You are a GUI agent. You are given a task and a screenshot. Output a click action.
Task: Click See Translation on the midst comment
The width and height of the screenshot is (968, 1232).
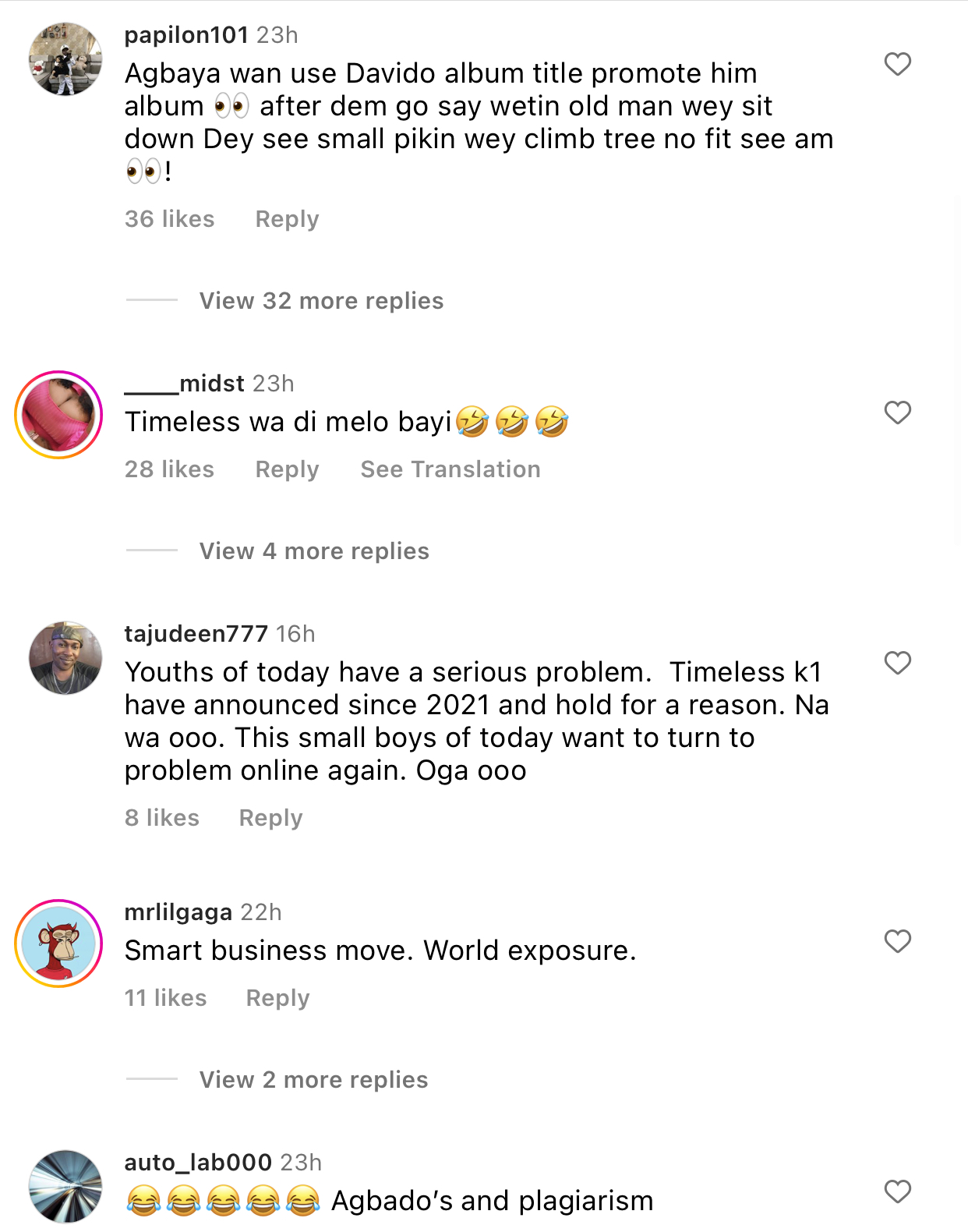pos(450,469)
